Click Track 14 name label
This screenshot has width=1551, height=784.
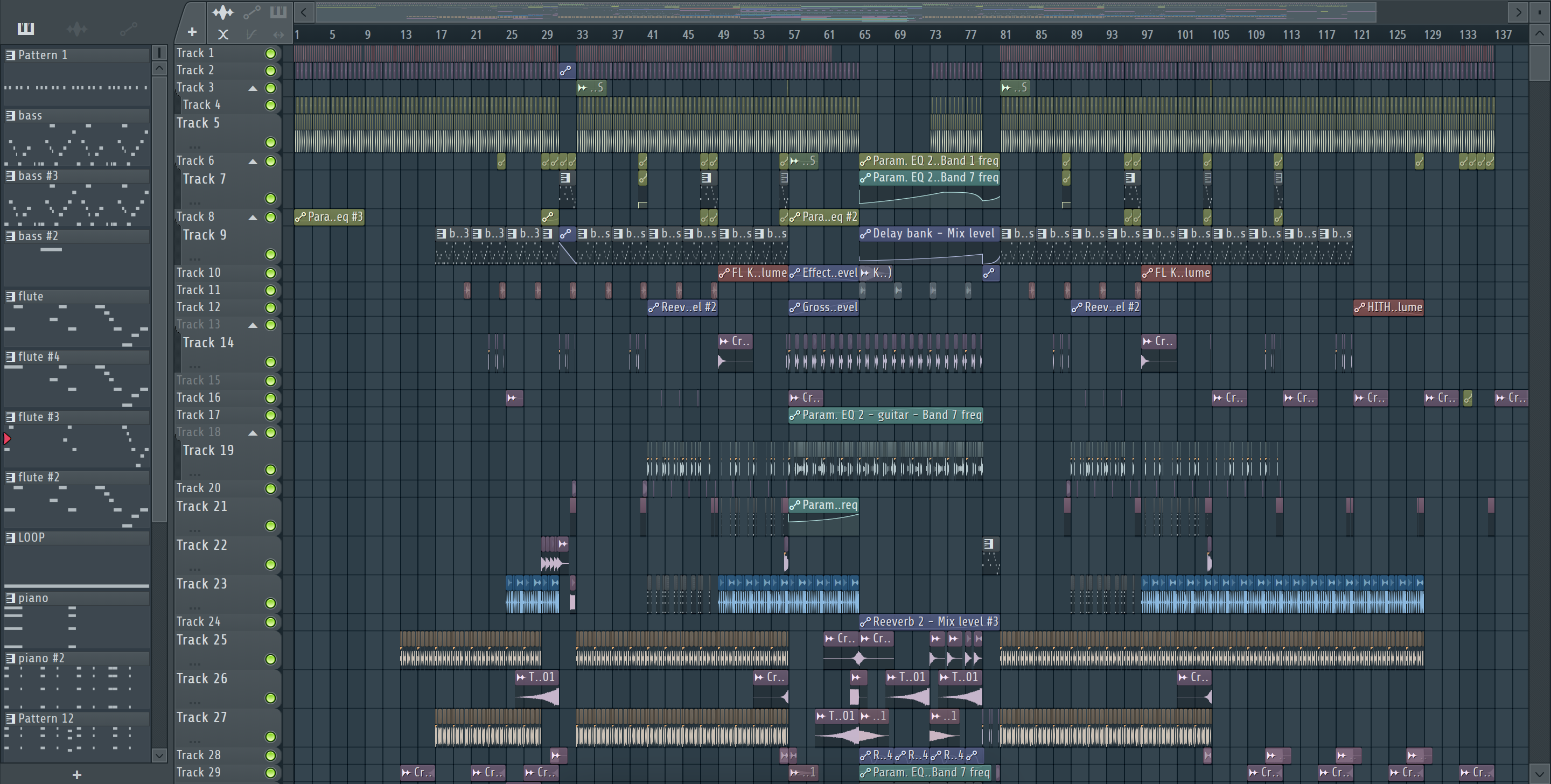pos(208,342)
